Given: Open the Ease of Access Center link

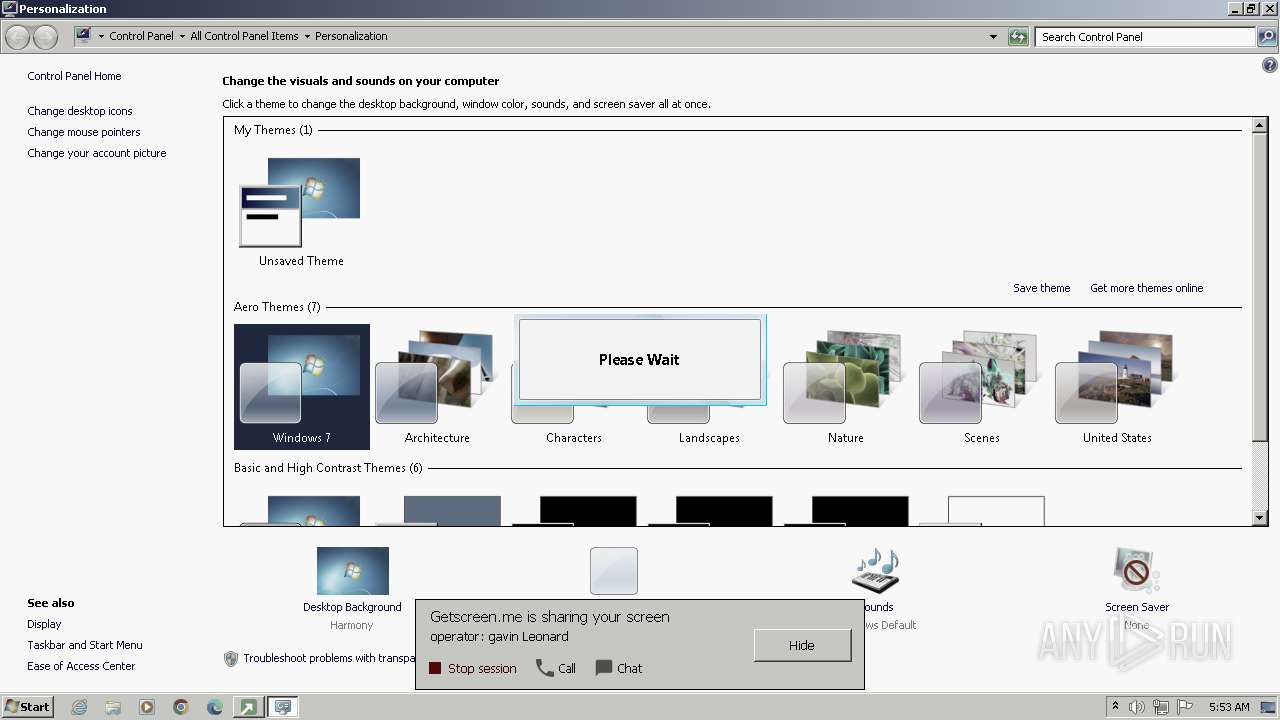Looking at the screenshot, I should [x=81, y=666].
